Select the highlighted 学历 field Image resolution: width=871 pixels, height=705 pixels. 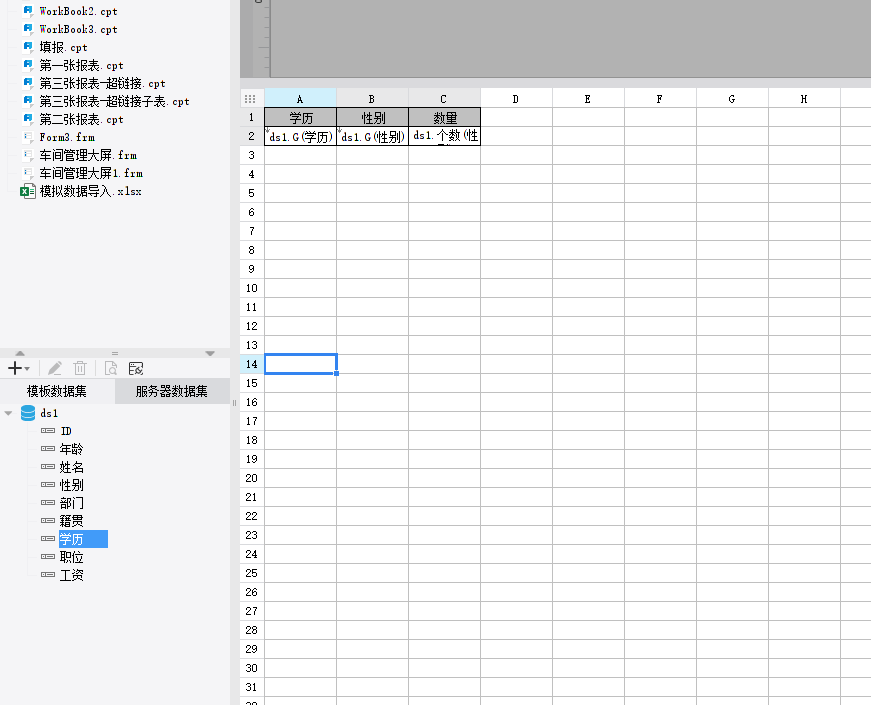[x=83, y=539]
